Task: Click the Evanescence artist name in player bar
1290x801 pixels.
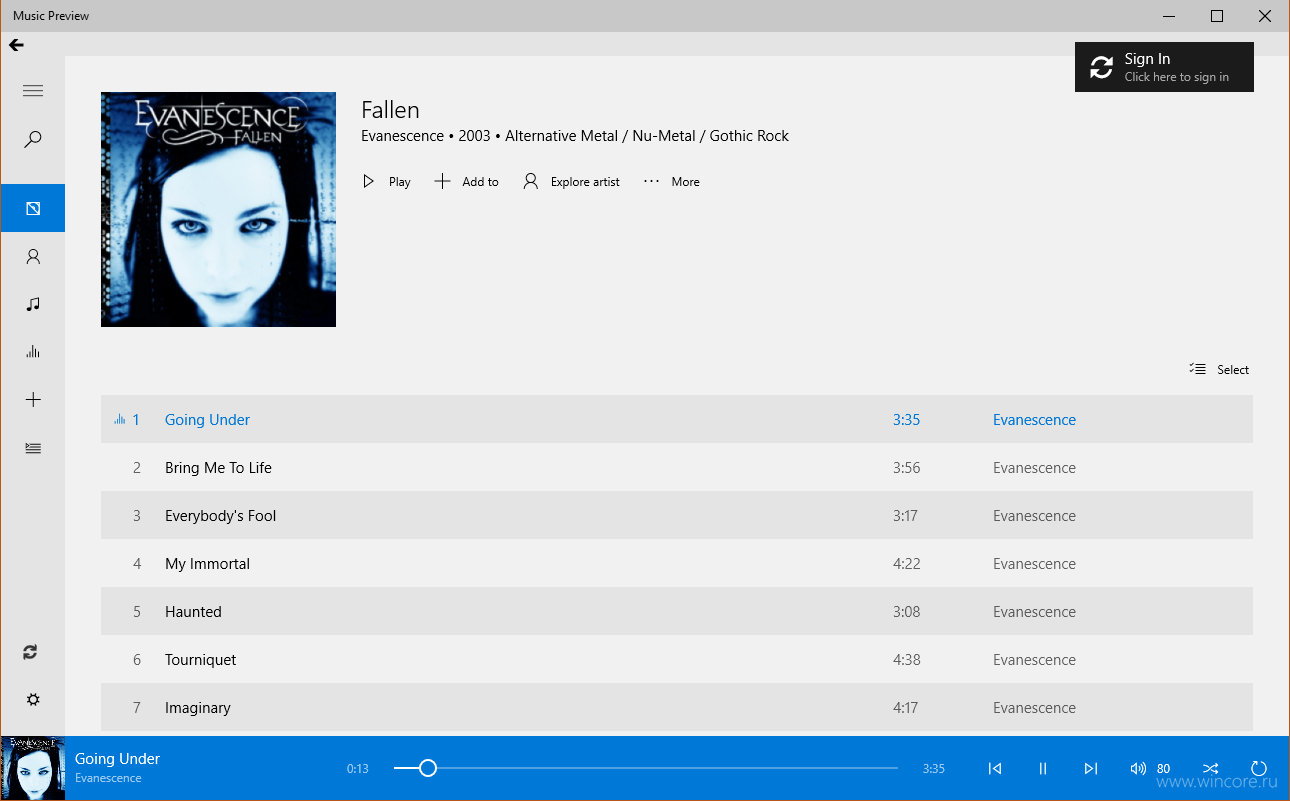Action: (108, 778)
